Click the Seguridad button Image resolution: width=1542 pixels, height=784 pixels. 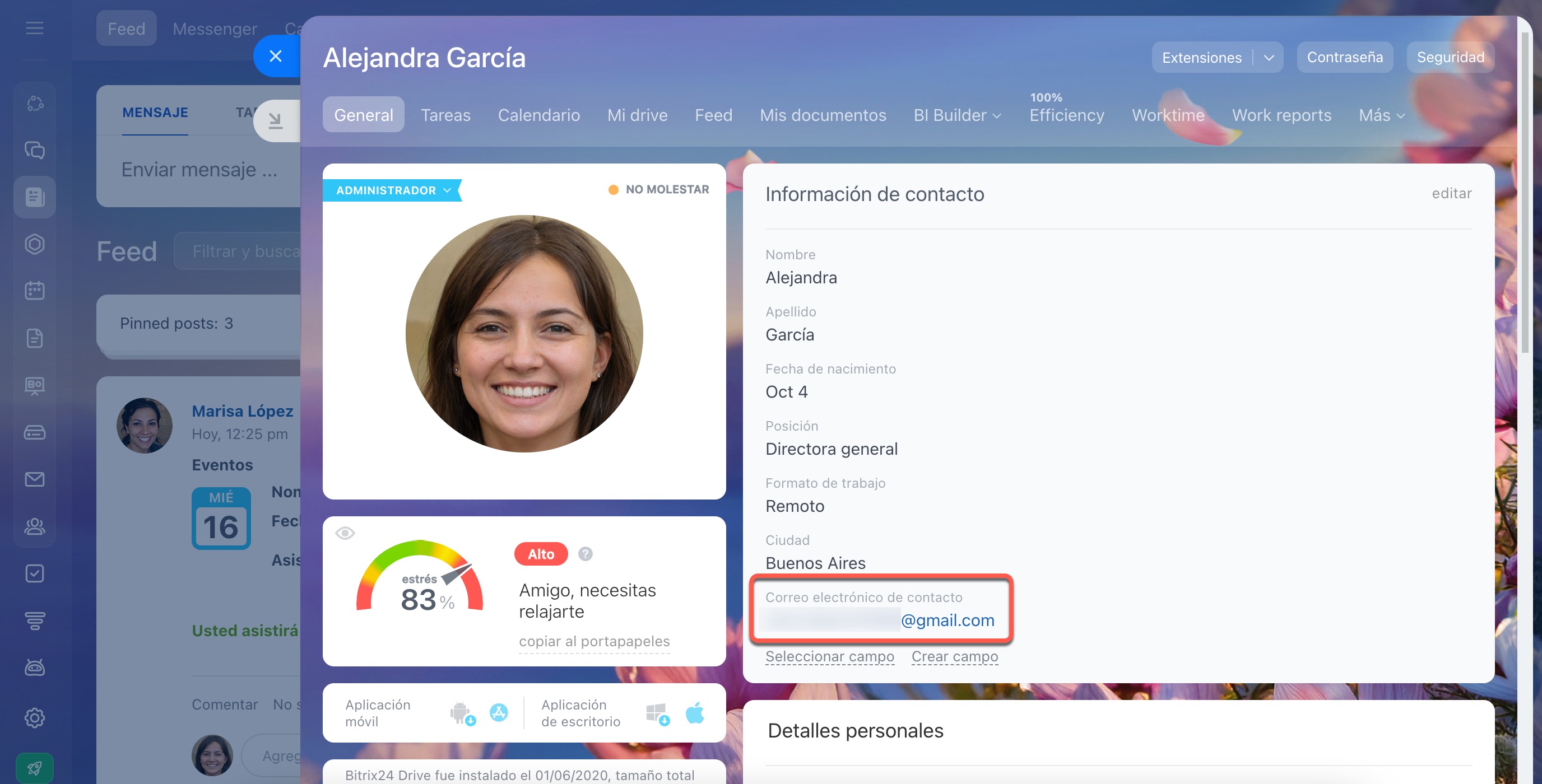pos(1451,58)
